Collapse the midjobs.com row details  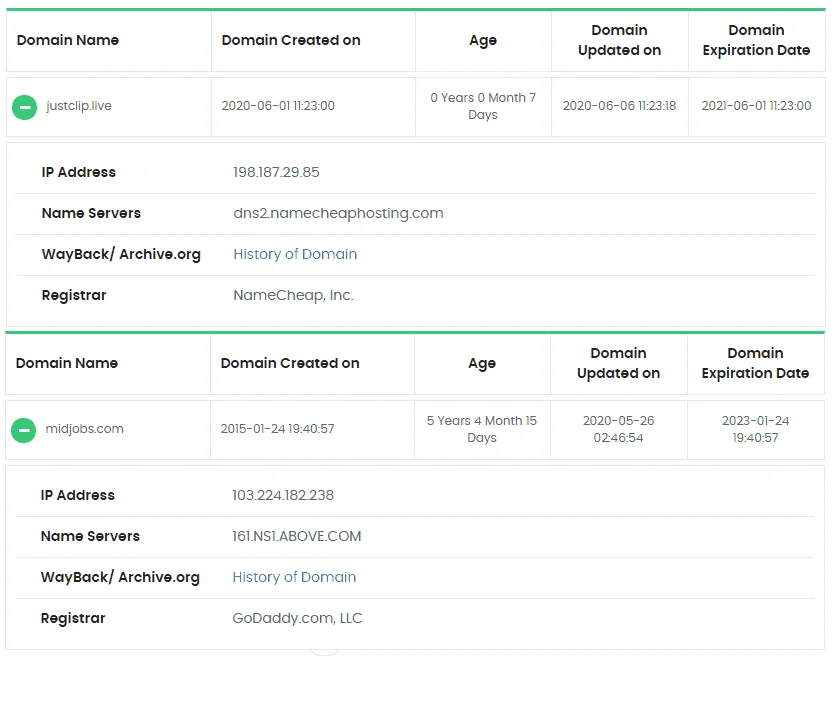(23, 430)
